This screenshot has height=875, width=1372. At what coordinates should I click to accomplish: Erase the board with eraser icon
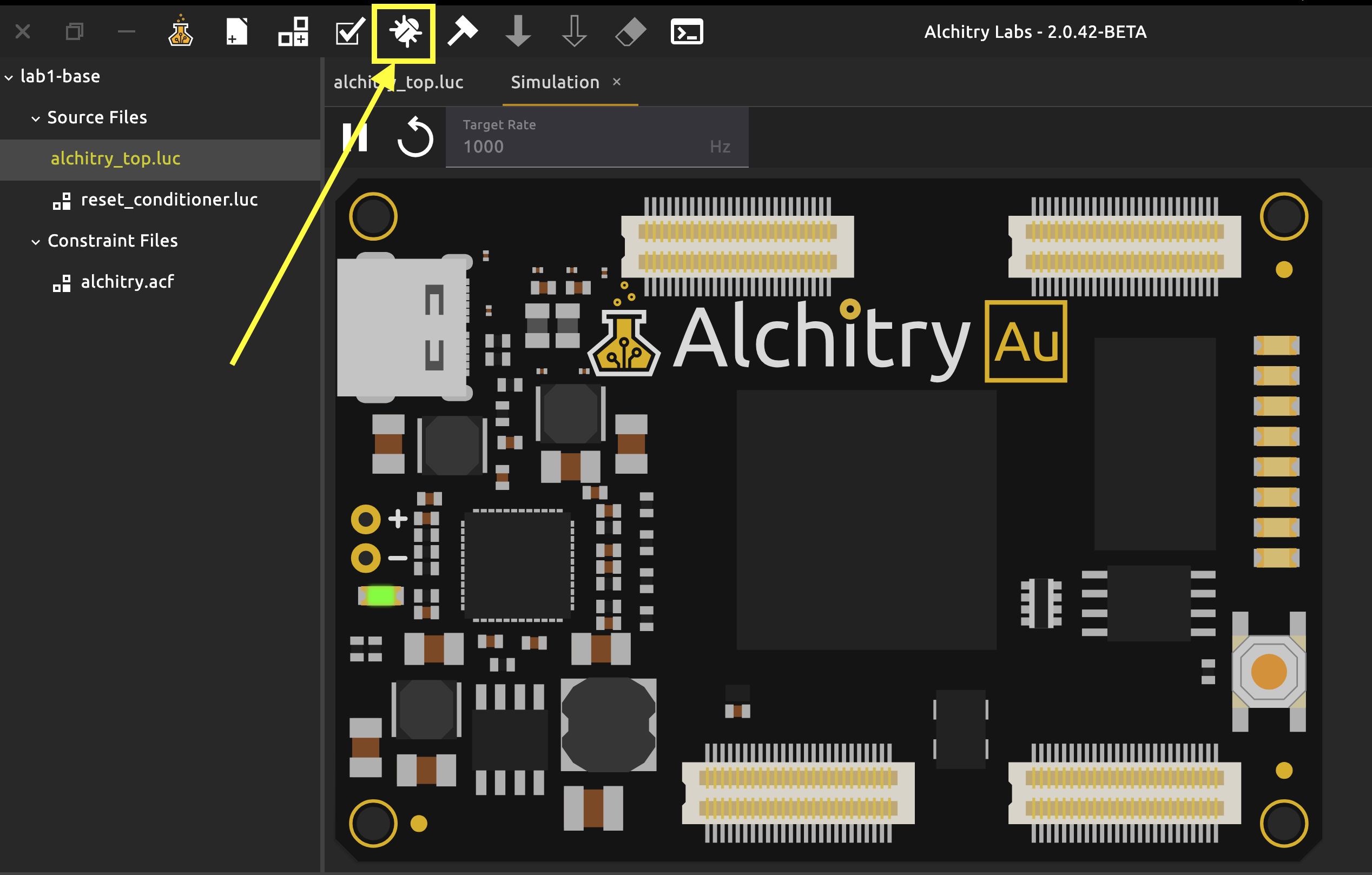(x=630, y=31)
